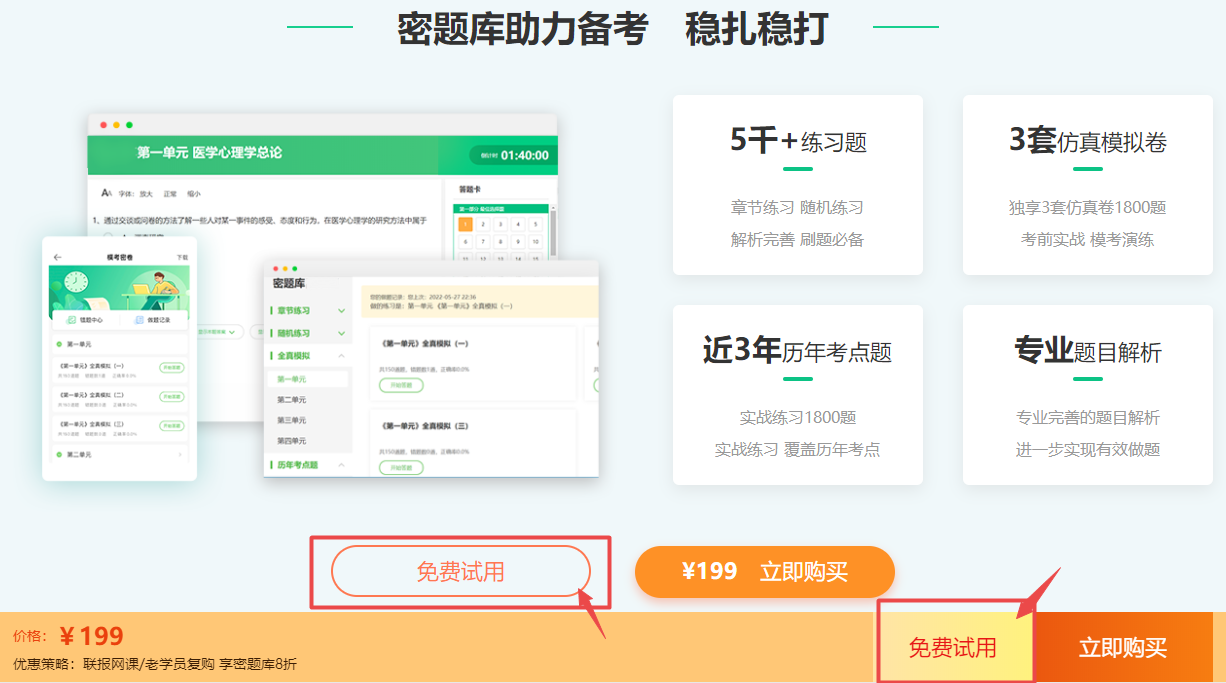Viewport: 1226px width, 683px height.
Task: Open 第三单元 in the sidebar list
Action: pyautogui.click(x=292, y=420)
